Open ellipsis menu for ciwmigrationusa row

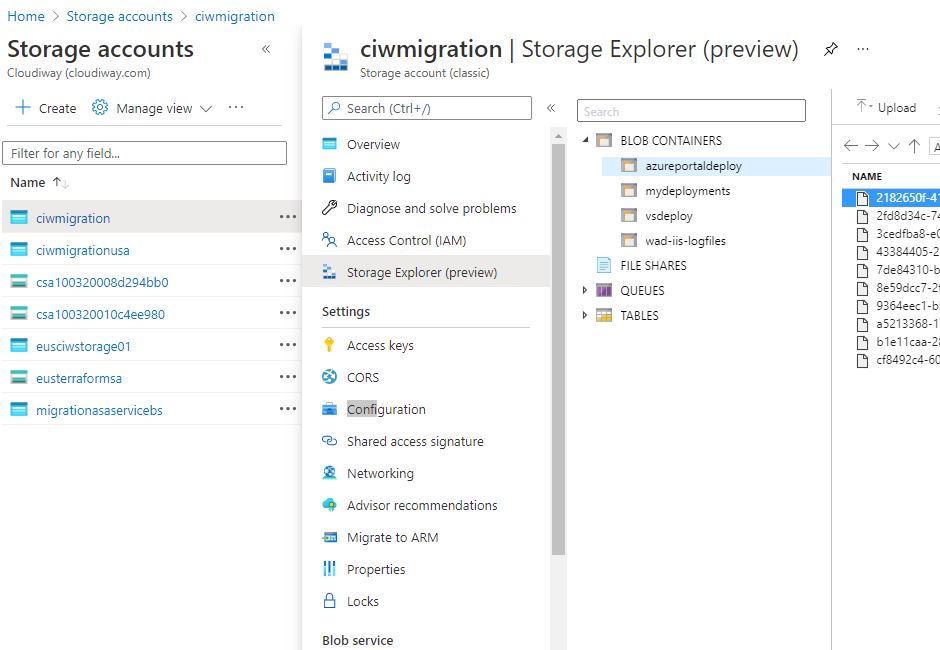(288, 248)
